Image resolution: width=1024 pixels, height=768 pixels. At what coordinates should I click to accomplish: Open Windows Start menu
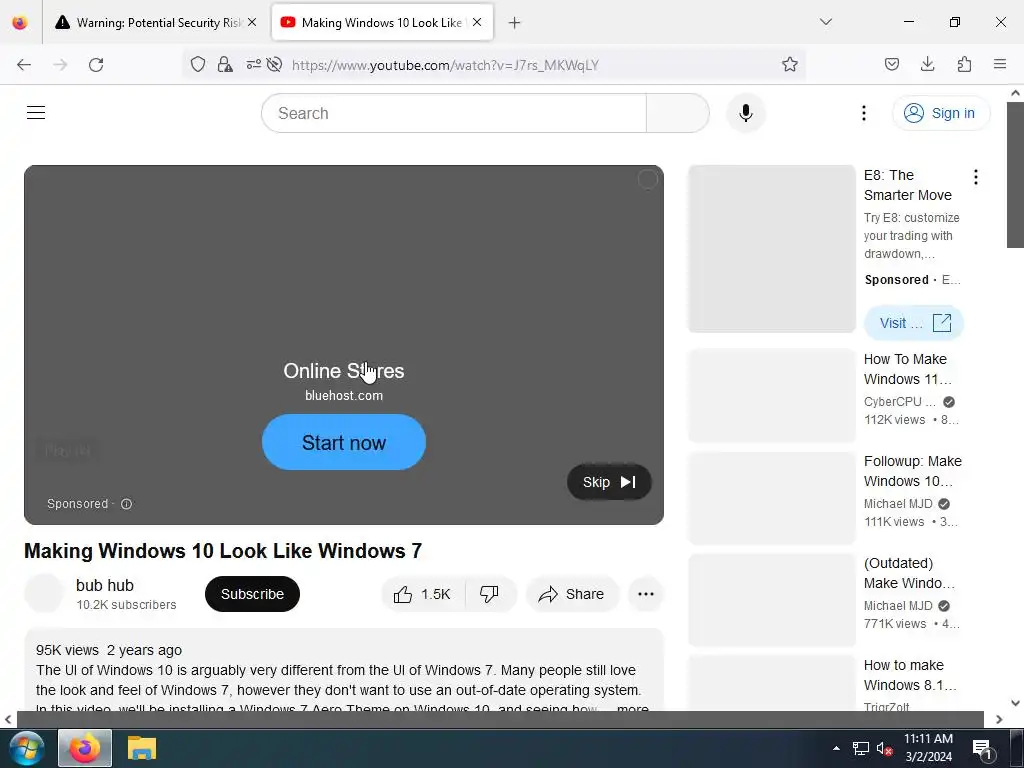click(x=27, y=748)
